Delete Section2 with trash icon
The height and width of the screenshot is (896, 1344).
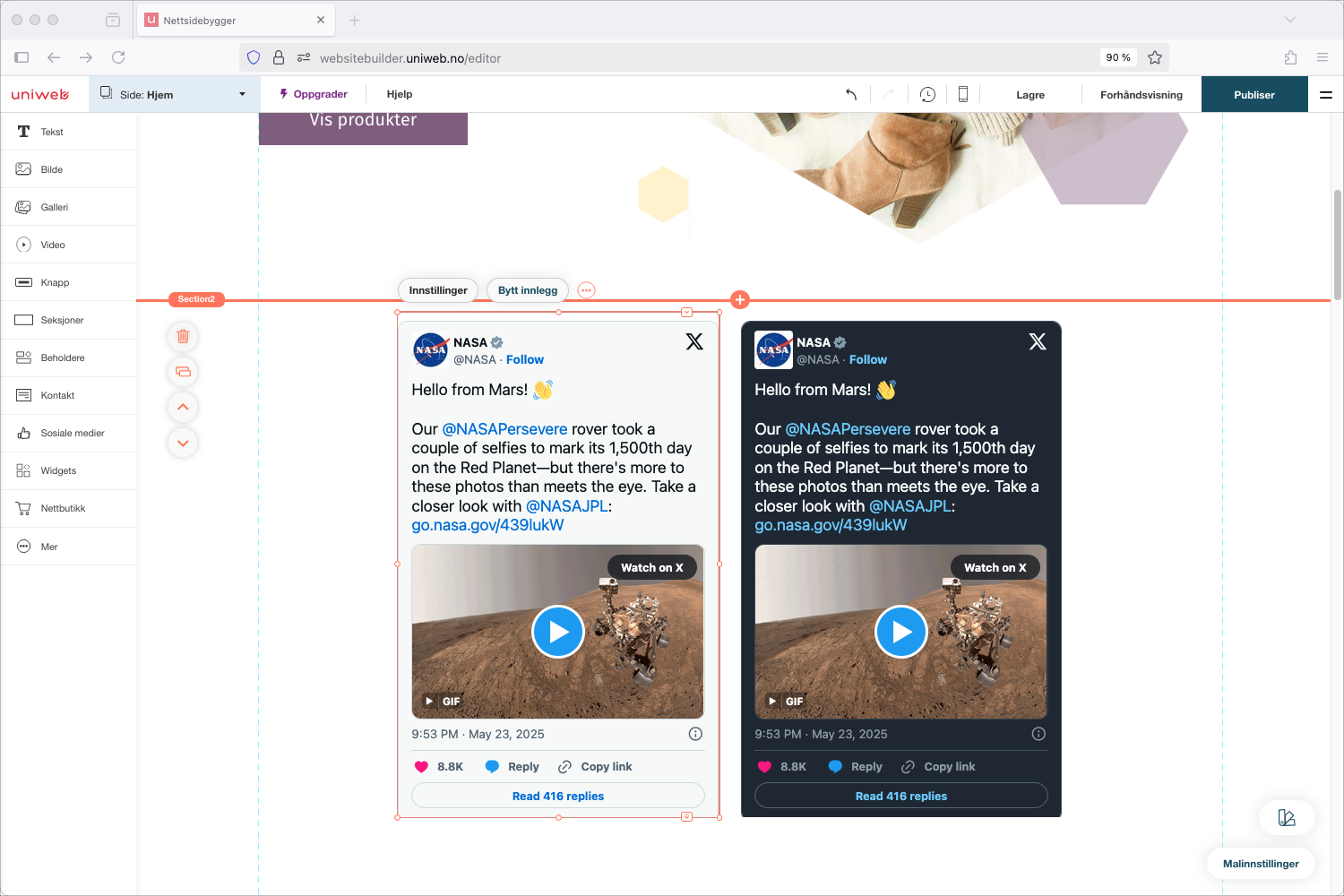pos(183,336)
